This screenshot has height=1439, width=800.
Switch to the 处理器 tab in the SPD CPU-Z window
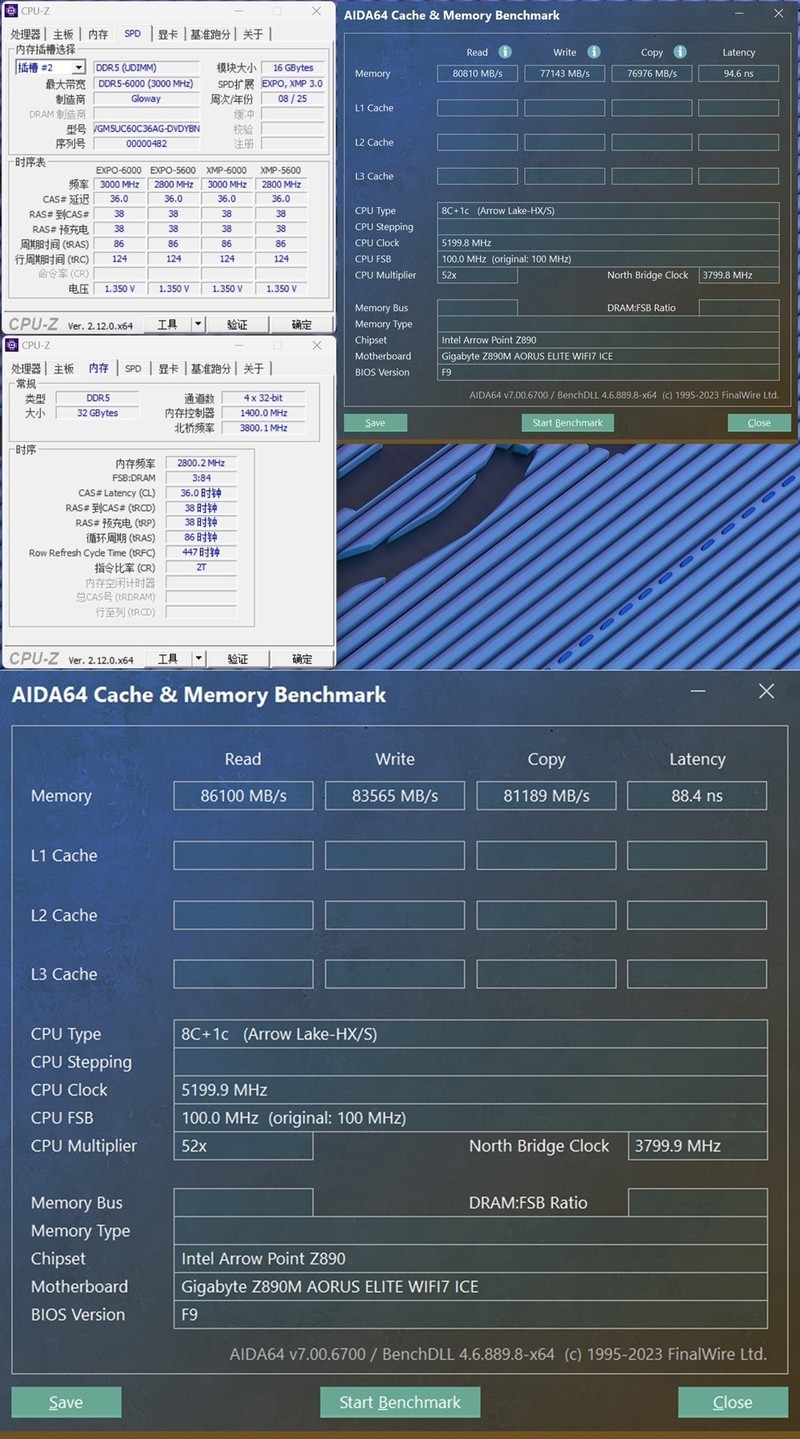pyautogui.click(x=26, y=34)
